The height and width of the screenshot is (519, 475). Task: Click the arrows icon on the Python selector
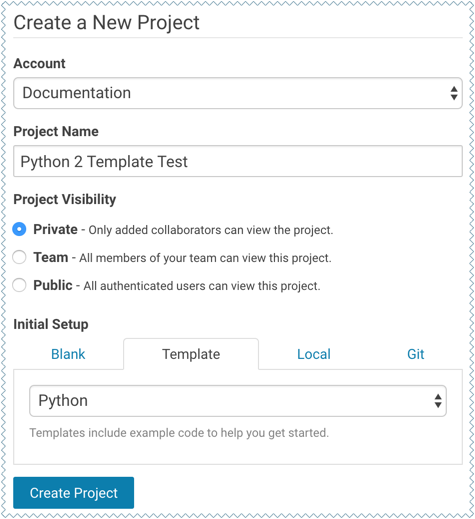pyautogui.click(x=438, y=401)
